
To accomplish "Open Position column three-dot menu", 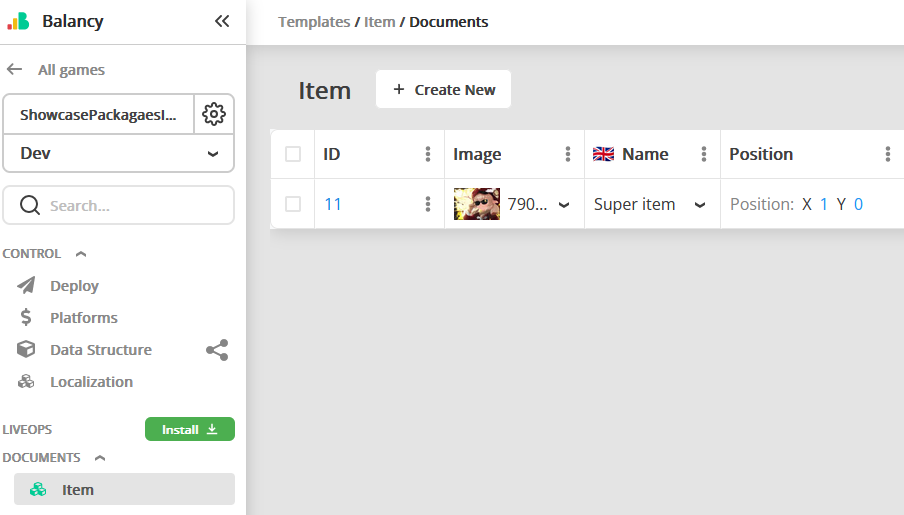I will [888, 154].
